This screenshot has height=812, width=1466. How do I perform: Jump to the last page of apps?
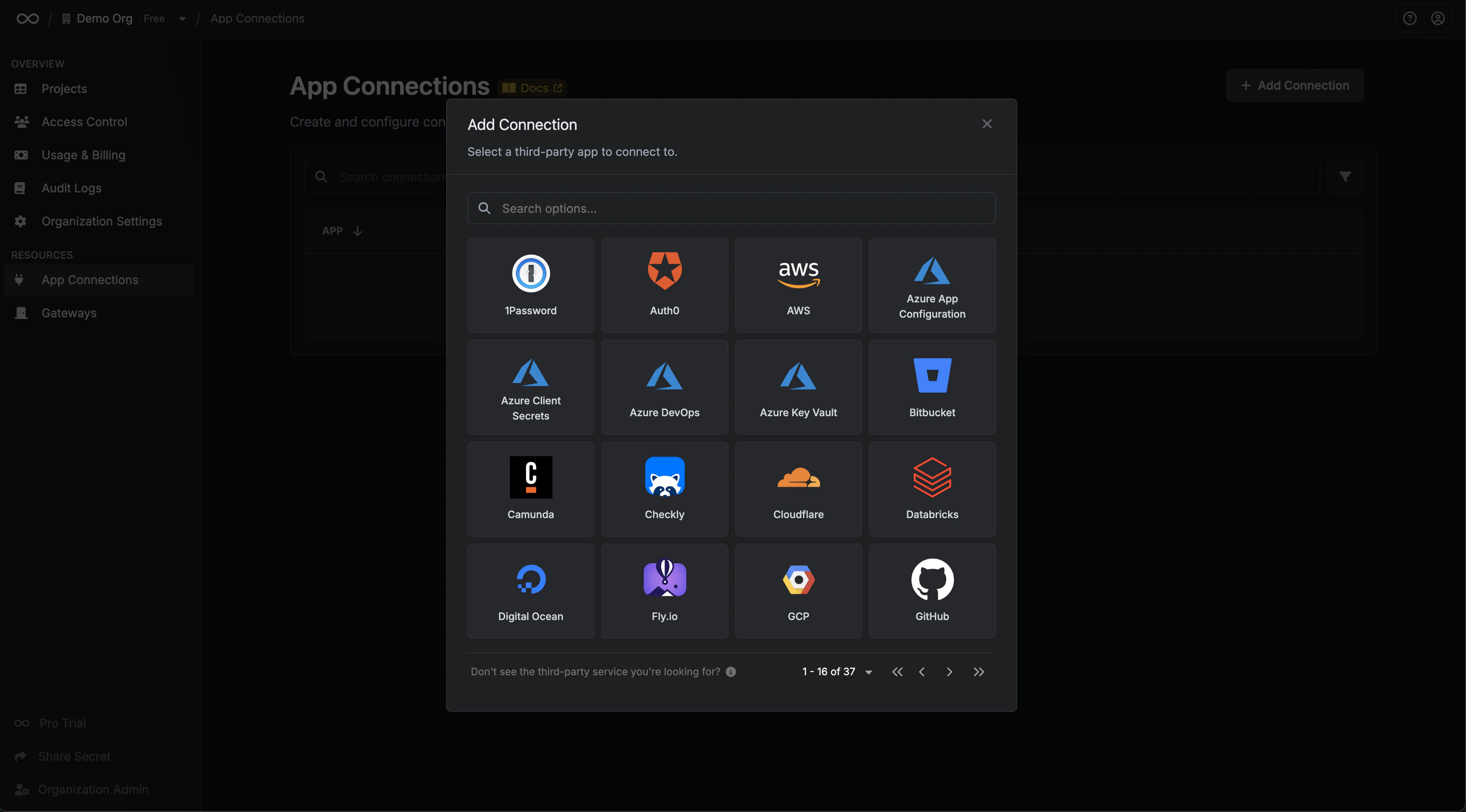click(978, 671)
